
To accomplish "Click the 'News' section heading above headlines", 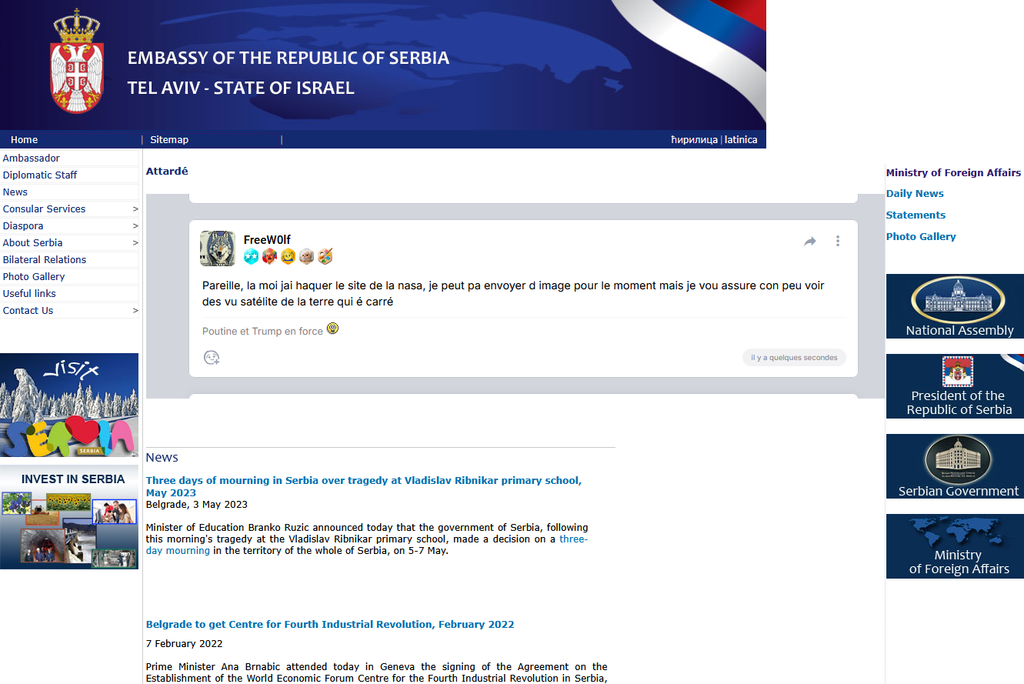I will tap(162, 457).
